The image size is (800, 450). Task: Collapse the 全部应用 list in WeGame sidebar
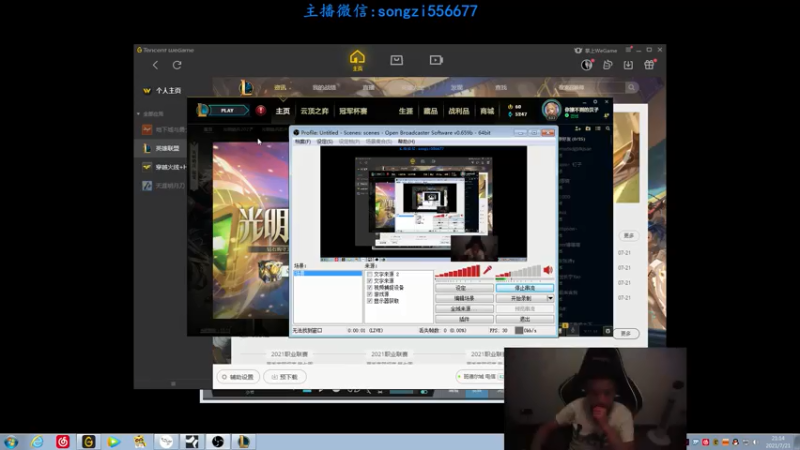coord(138,114)
